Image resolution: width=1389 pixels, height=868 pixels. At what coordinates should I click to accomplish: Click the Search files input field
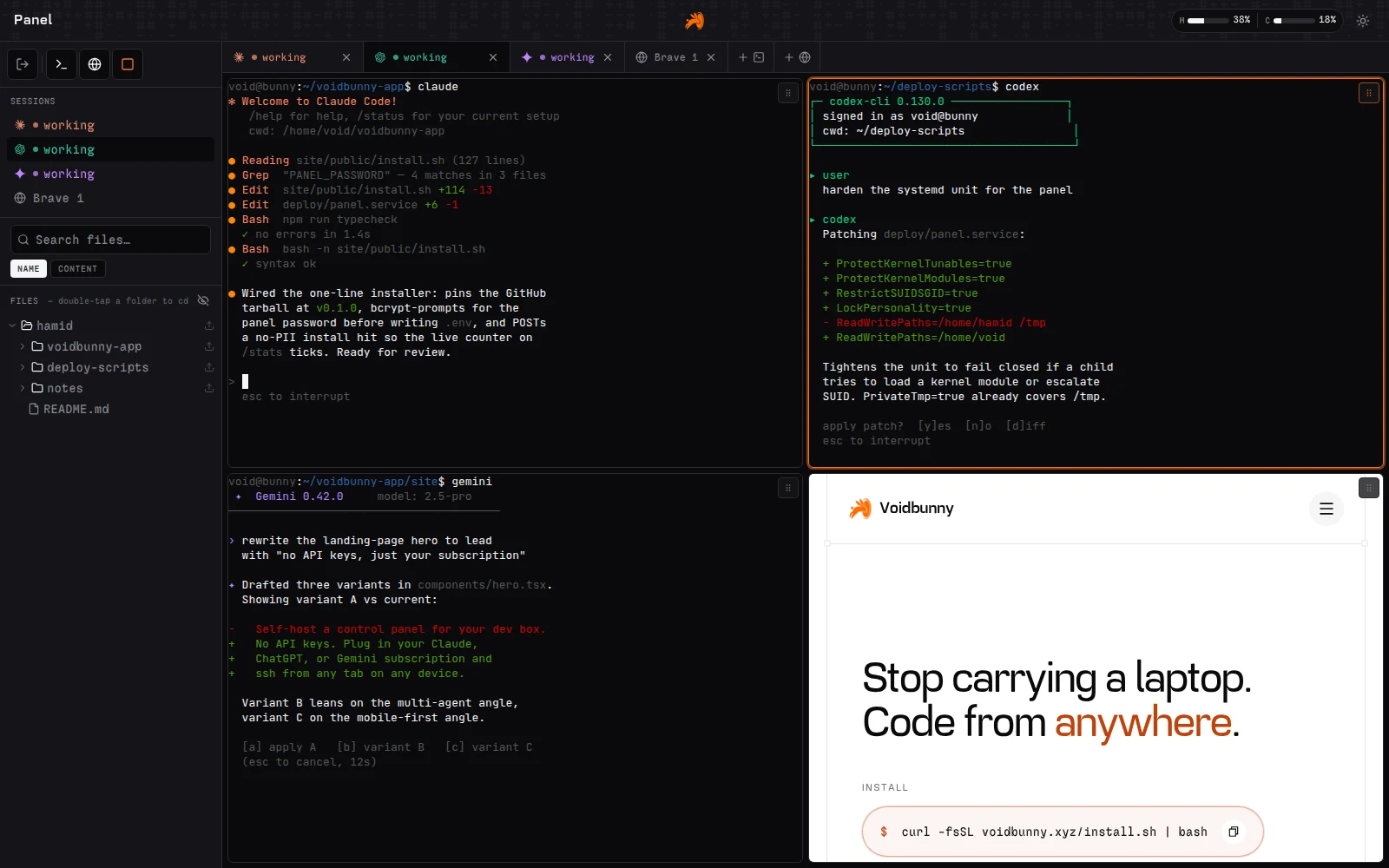coord(110,240)
